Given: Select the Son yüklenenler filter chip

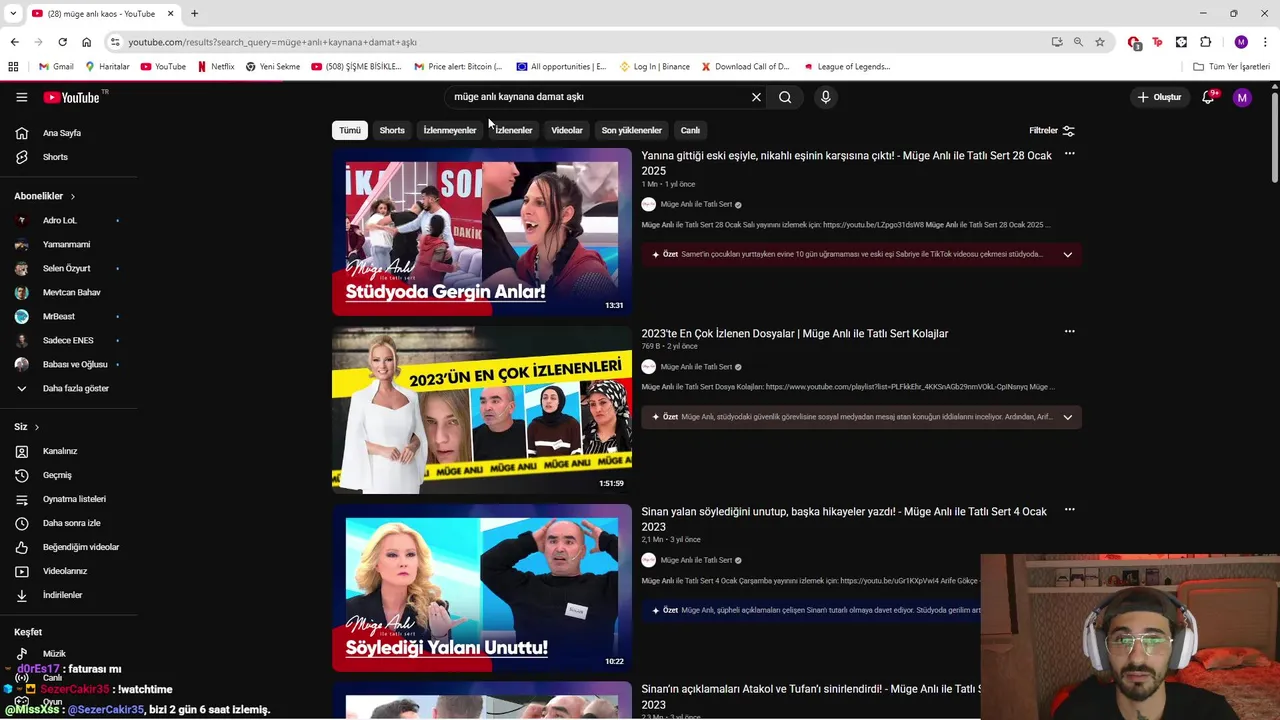Looking at the screenshot, I should [631, 130].
